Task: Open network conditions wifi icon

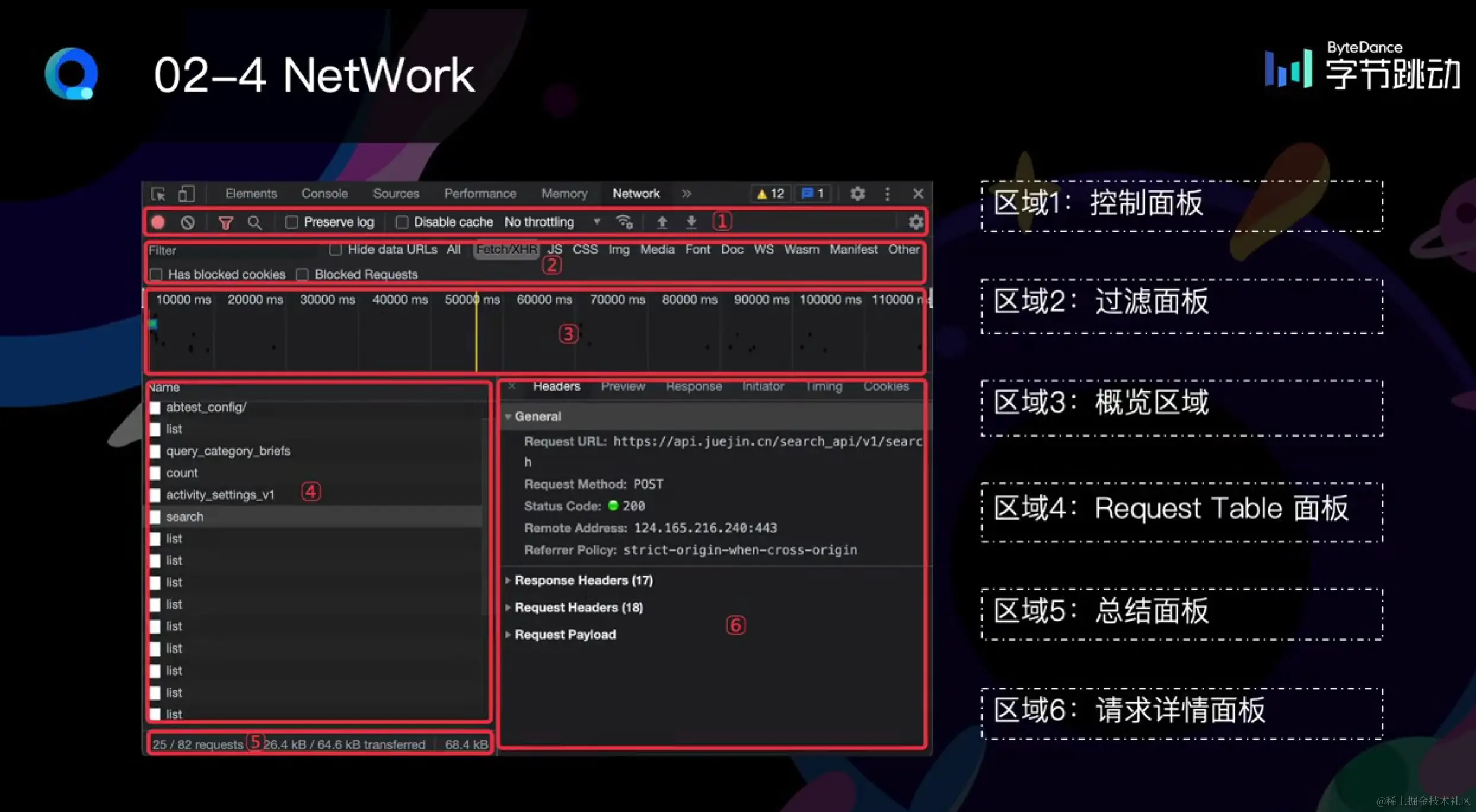Action: 624,222
